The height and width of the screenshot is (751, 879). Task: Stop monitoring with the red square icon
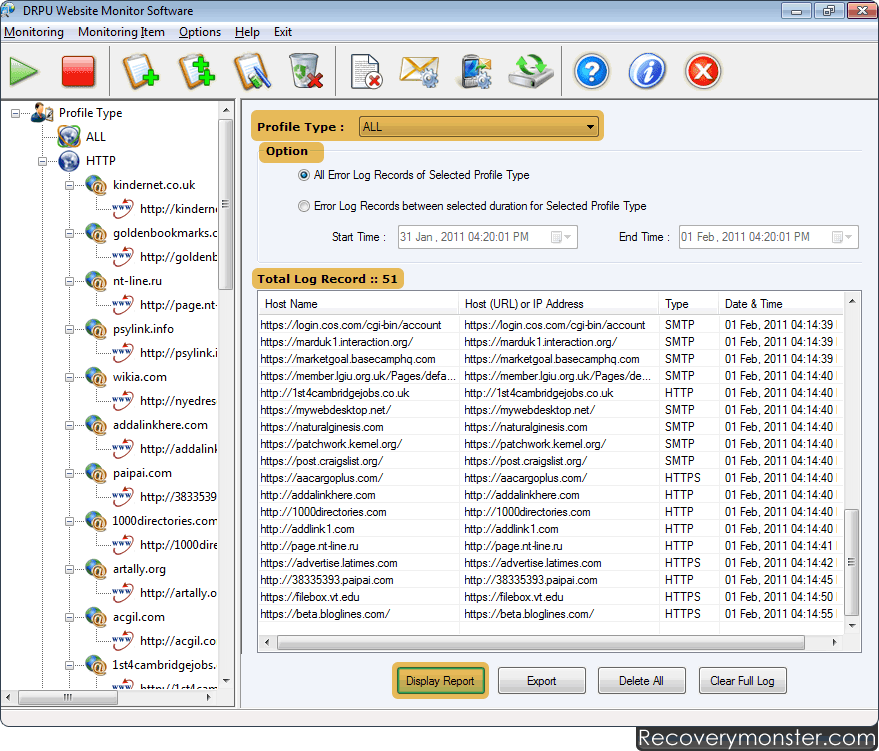point(78,72)
